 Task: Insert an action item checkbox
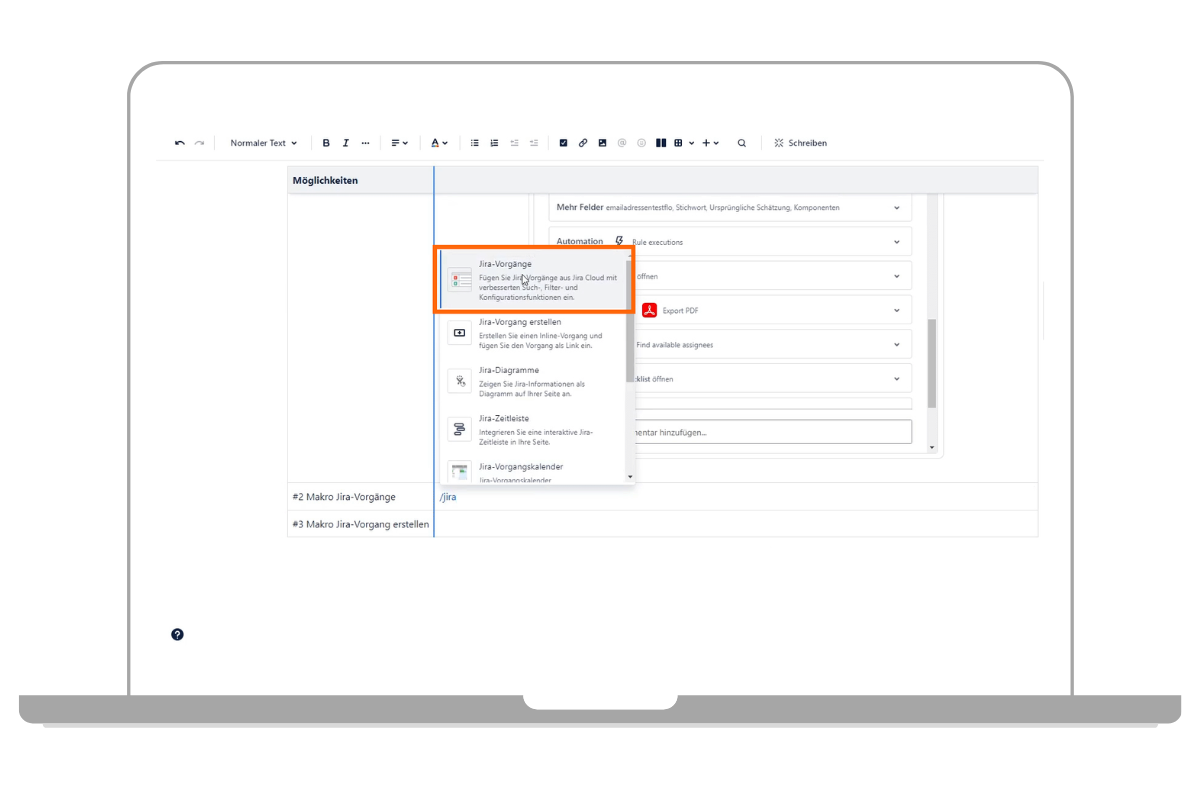(x=563, y=143)
